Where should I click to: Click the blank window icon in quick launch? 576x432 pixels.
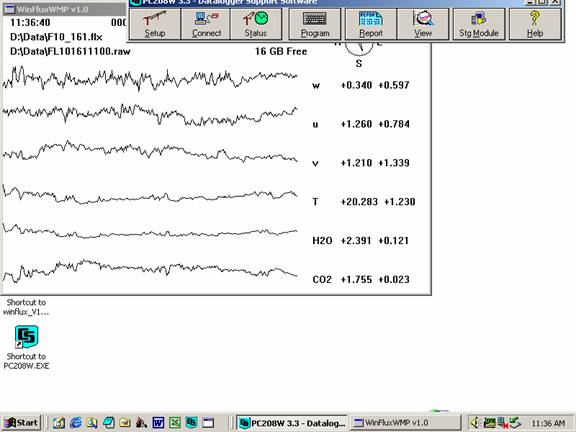tap(208, 423)
